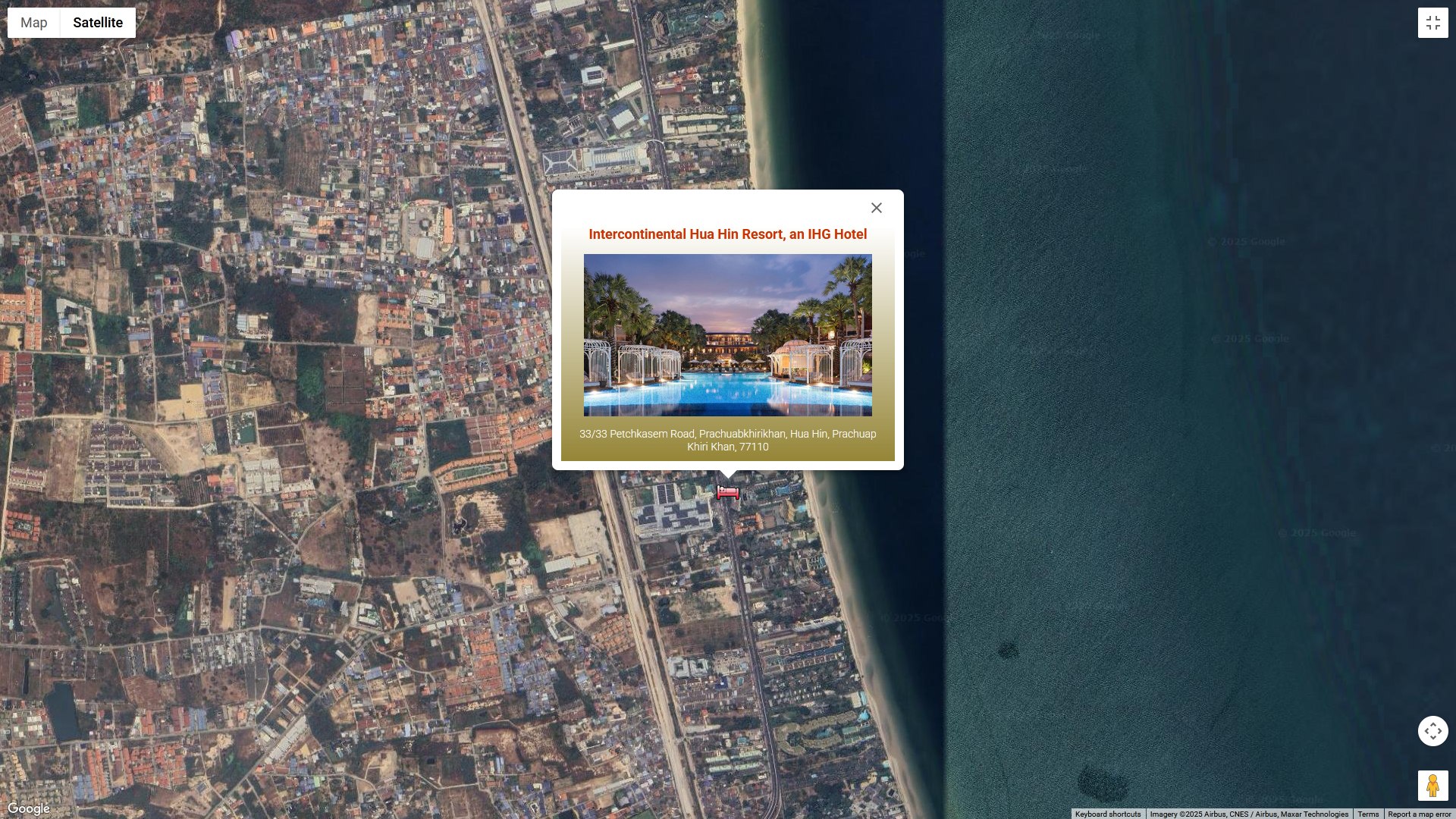Click the red bed hotel marker
This screenshot has width=1456, height=819.
727,493
